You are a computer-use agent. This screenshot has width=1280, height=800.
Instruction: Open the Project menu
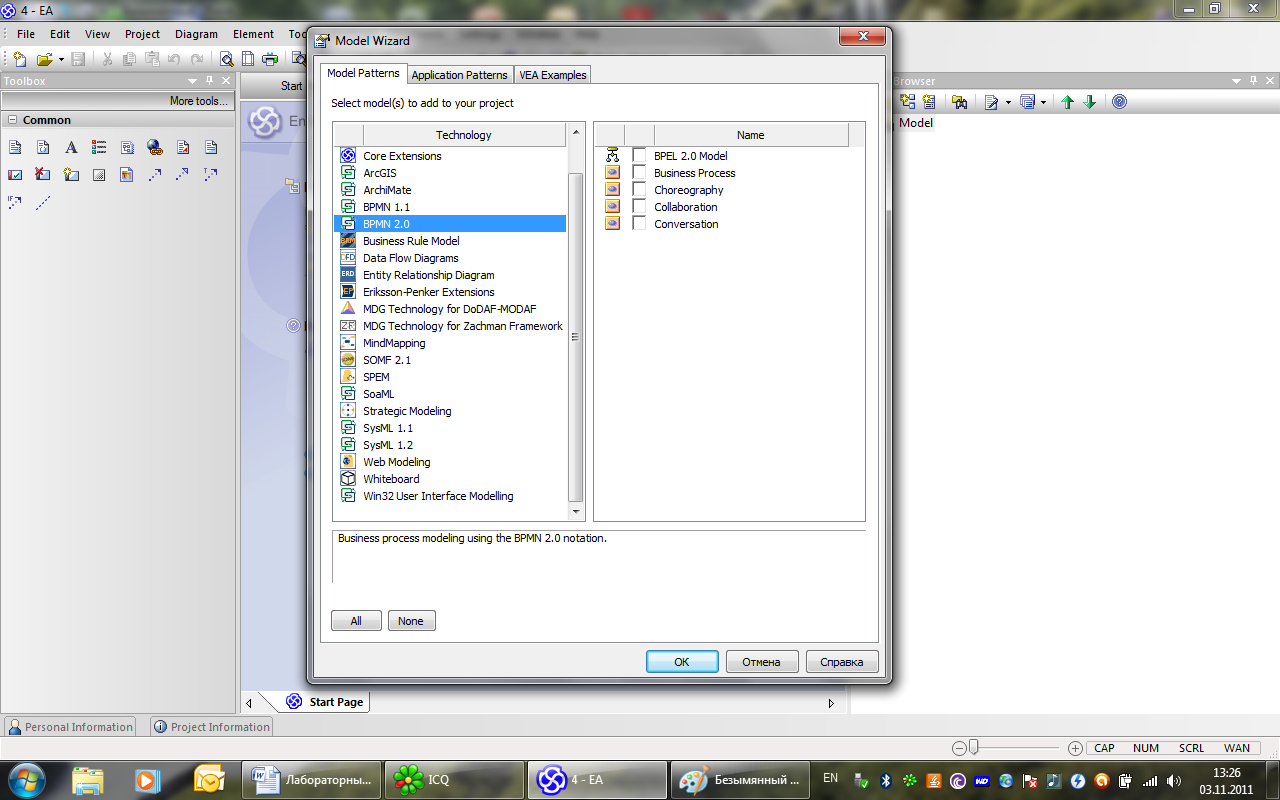click(142, 34)
